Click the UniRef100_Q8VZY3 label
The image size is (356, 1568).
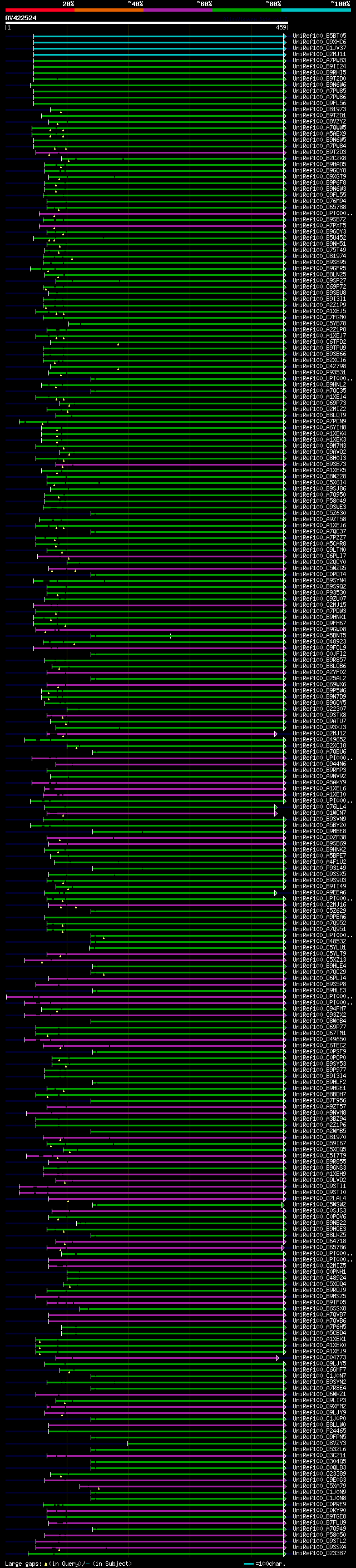(x=319, y=1443)
